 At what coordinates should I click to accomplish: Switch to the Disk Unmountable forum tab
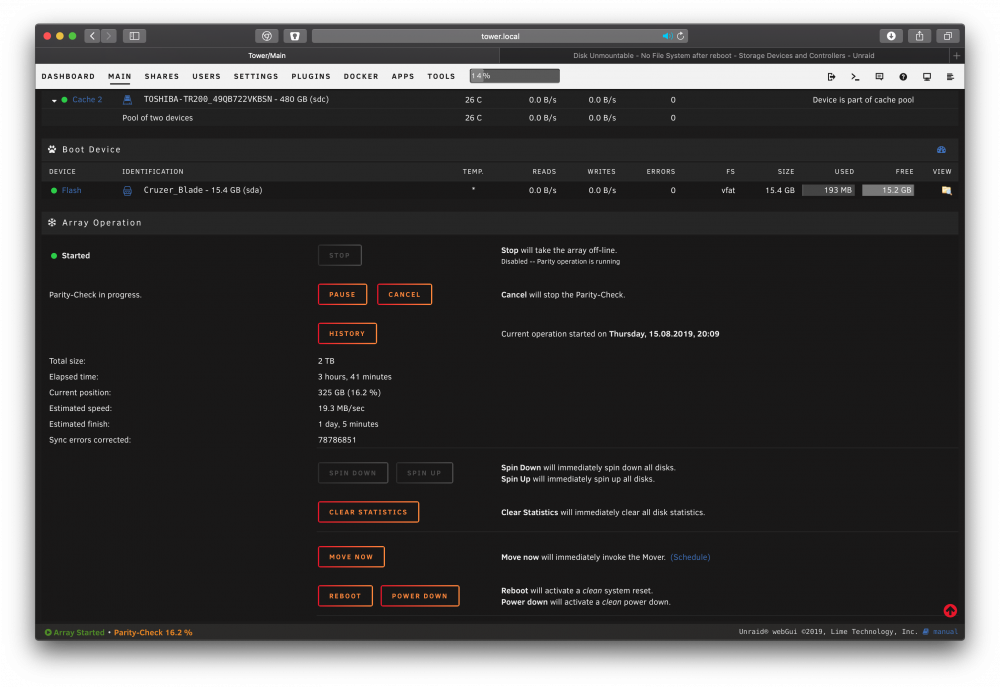723,55
